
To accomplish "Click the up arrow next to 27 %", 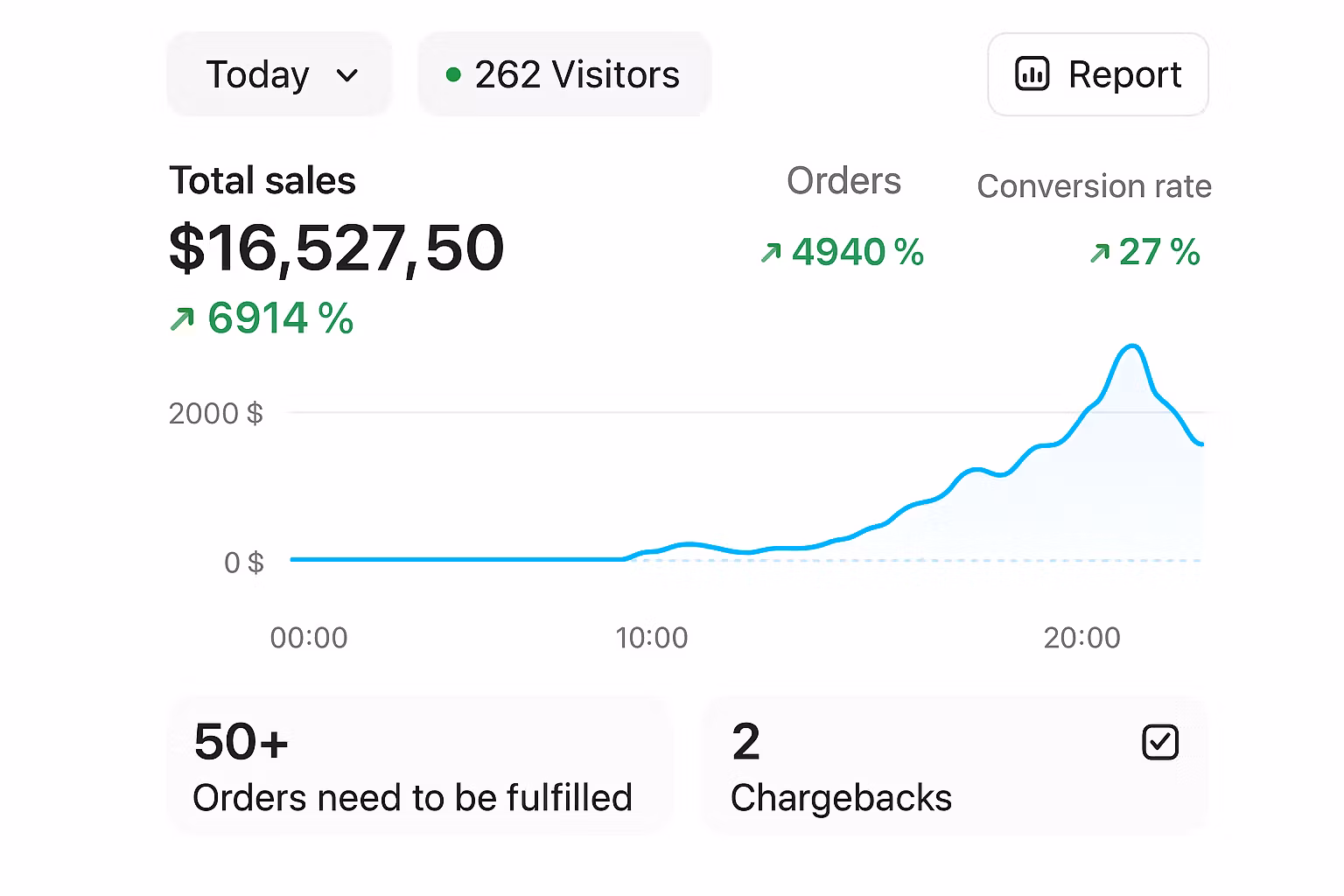I will (x=1099, y=254).
